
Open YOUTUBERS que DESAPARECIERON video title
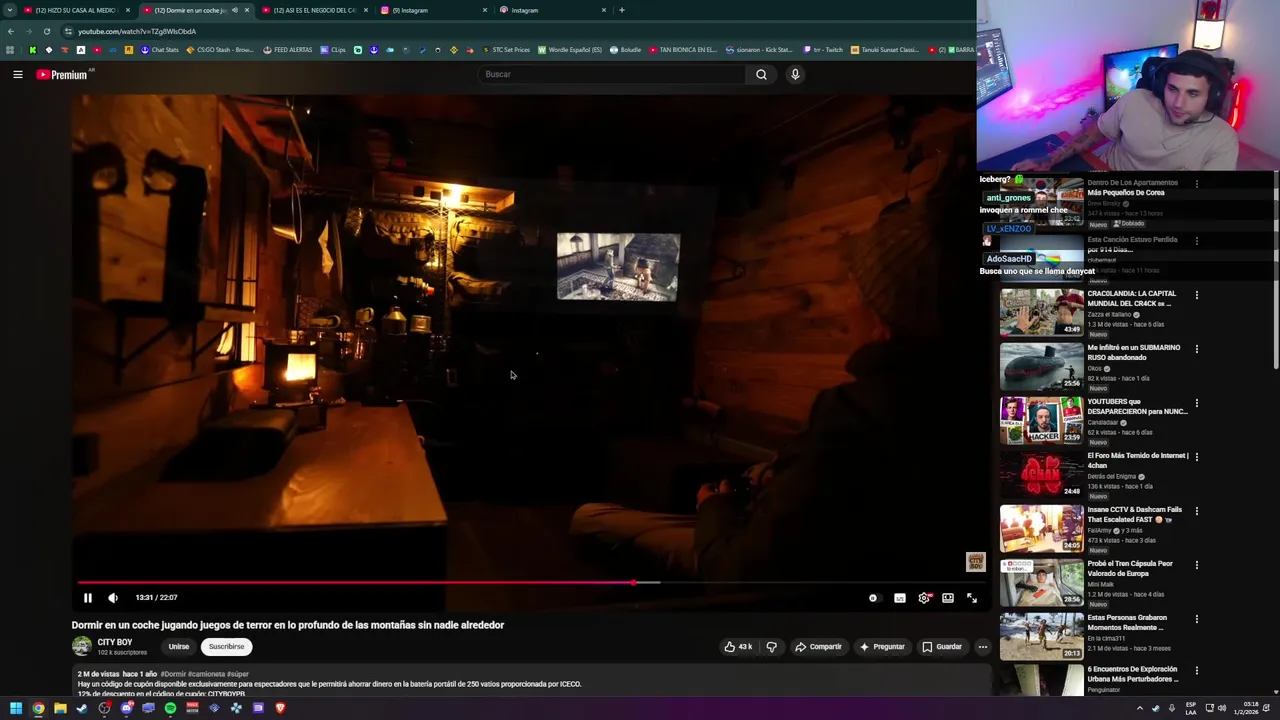(1137, 406)
